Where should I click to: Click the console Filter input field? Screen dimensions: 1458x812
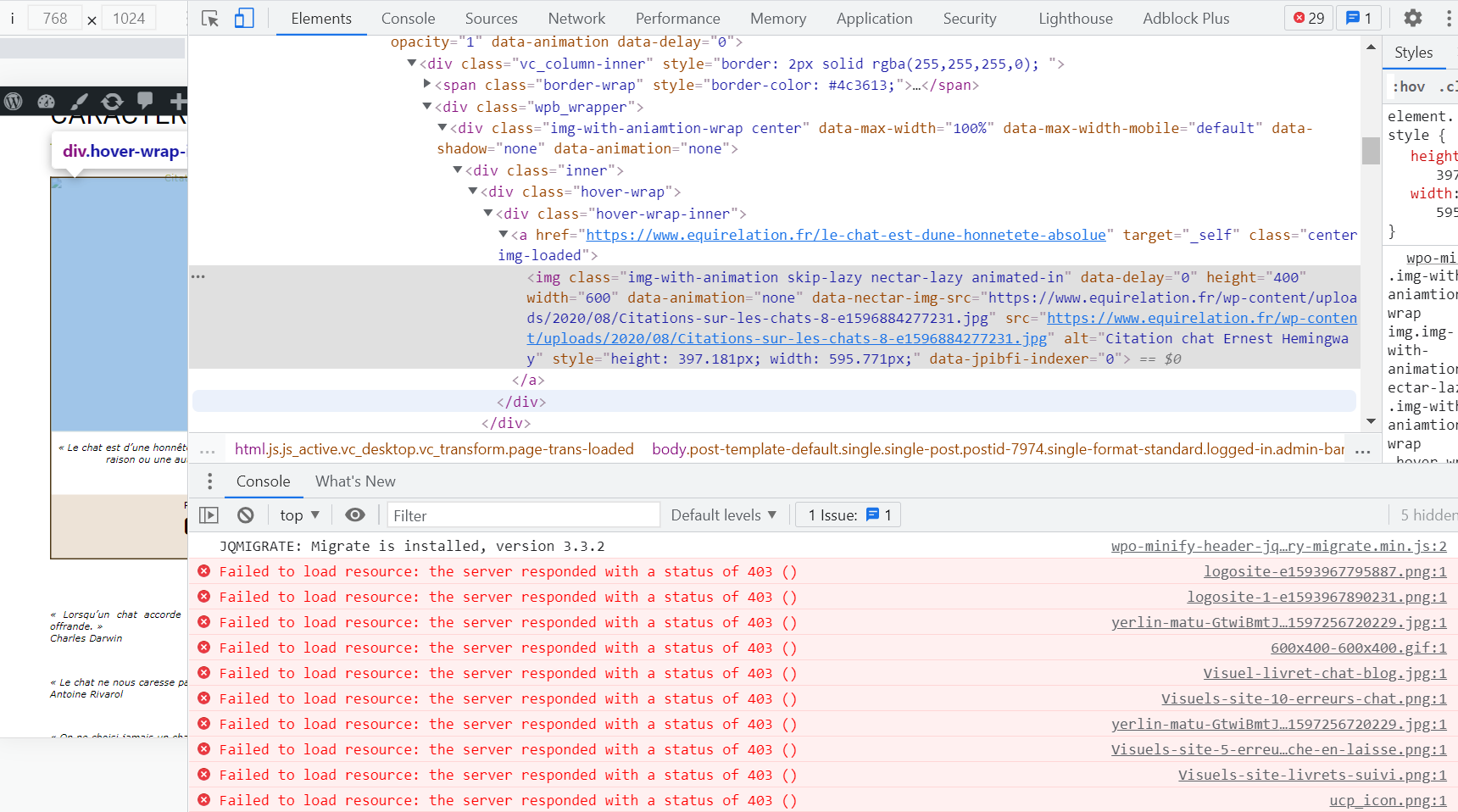pyautogui.click(x=523, y=515)
